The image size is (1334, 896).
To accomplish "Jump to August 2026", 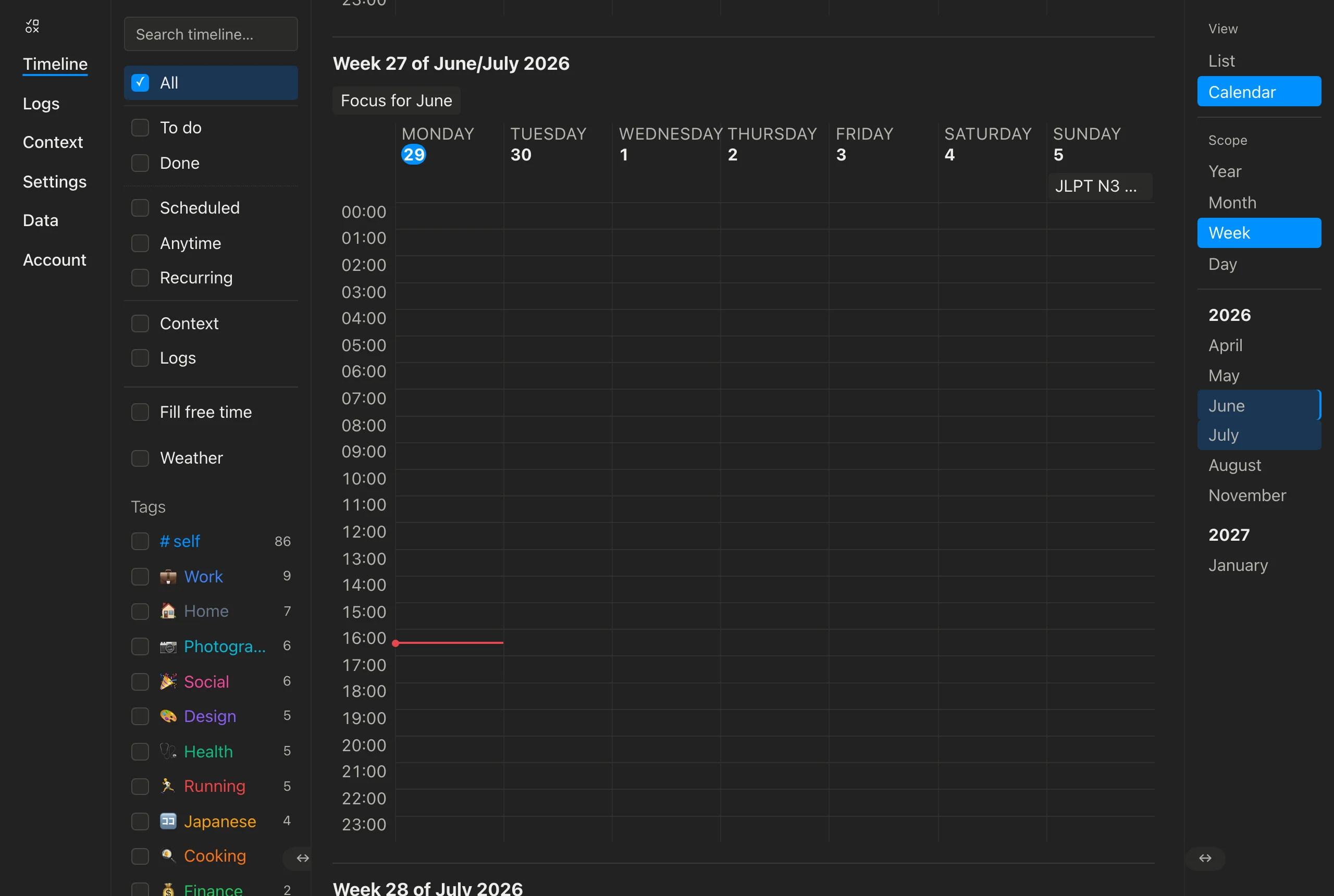I will (x=1259, y=465).
